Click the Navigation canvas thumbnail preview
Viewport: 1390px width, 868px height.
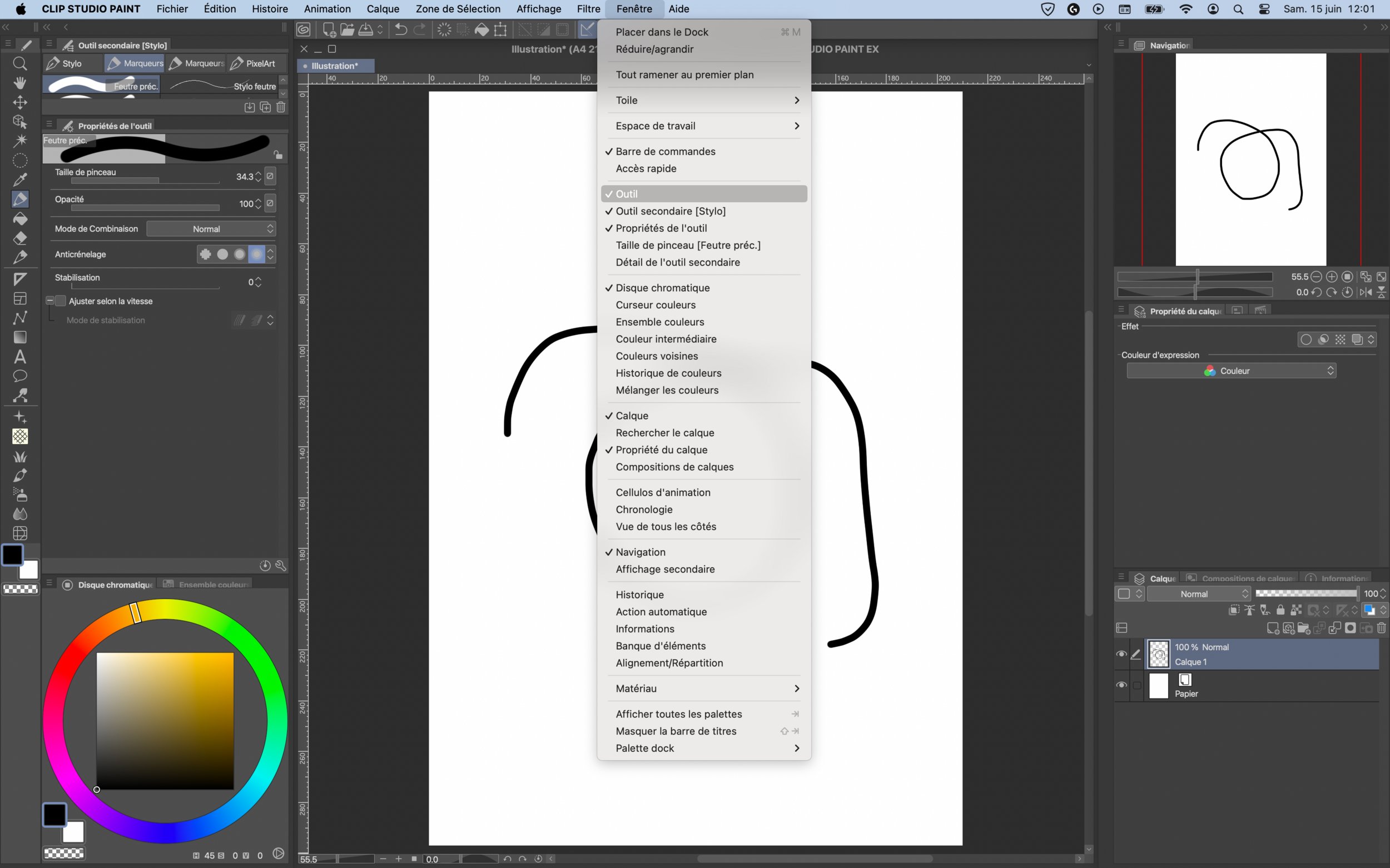1250,159
